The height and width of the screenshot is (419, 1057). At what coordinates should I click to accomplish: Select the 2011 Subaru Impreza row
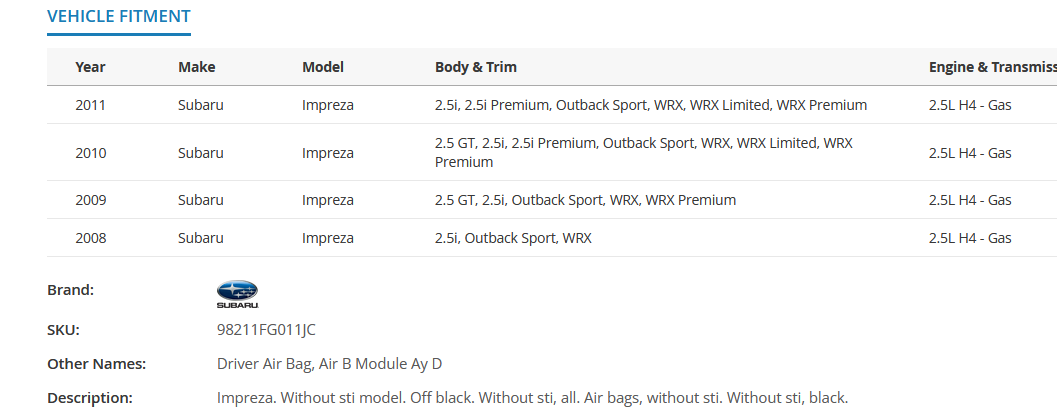552,105
